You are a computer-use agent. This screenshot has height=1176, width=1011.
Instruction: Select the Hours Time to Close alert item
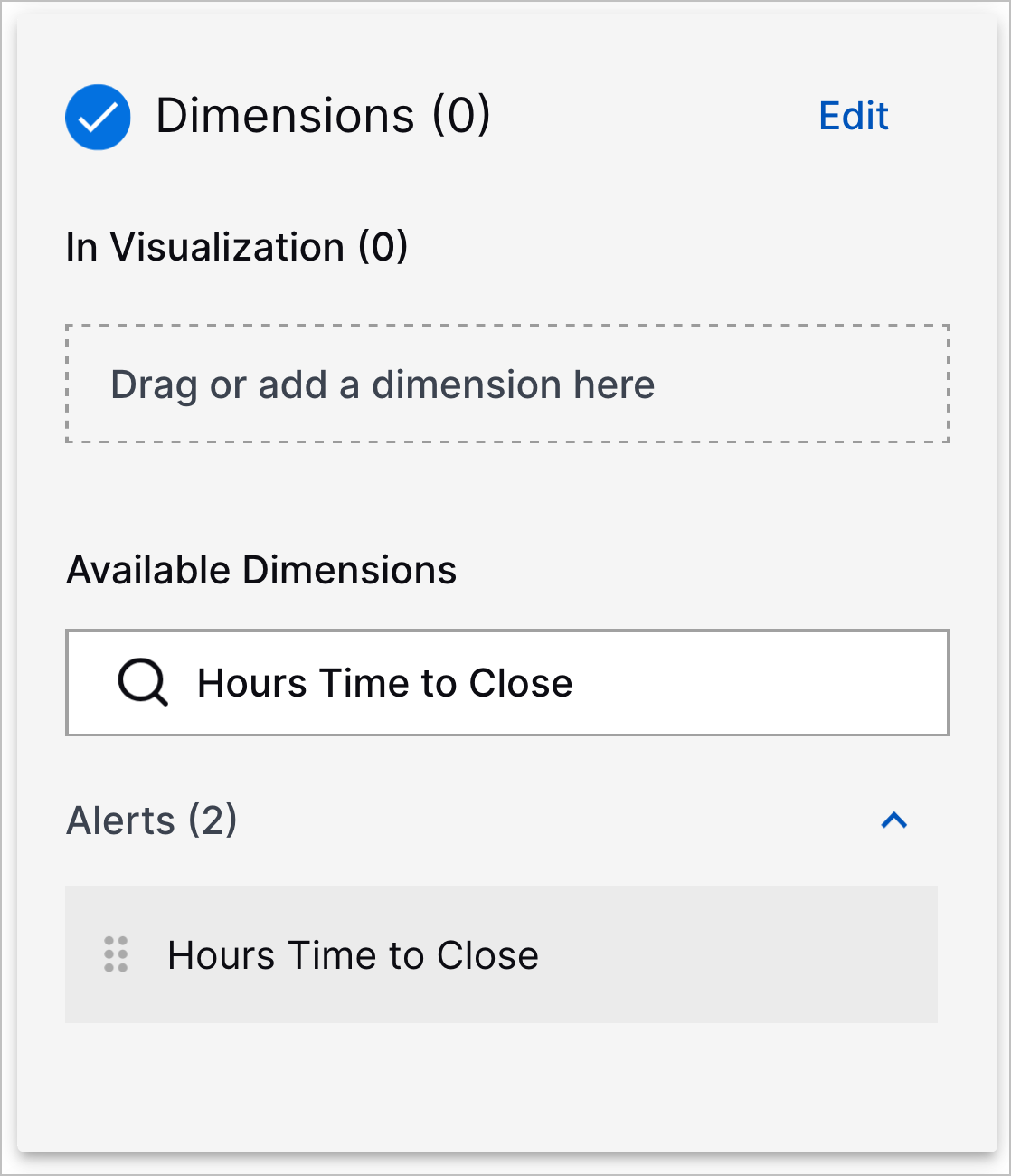tap(352, 954)
